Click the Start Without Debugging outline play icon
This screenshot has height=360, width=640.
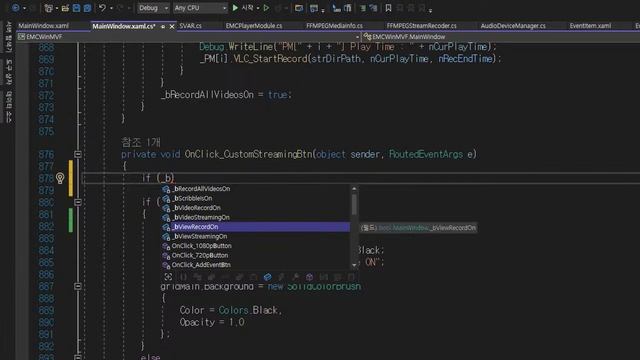pyautogui.click(x=266, y=8)
